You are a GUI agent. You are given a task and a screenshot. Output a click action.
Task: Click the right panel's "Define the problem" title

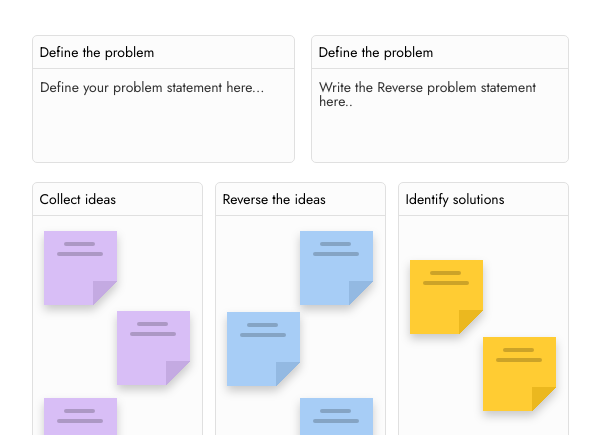[376, 52]
